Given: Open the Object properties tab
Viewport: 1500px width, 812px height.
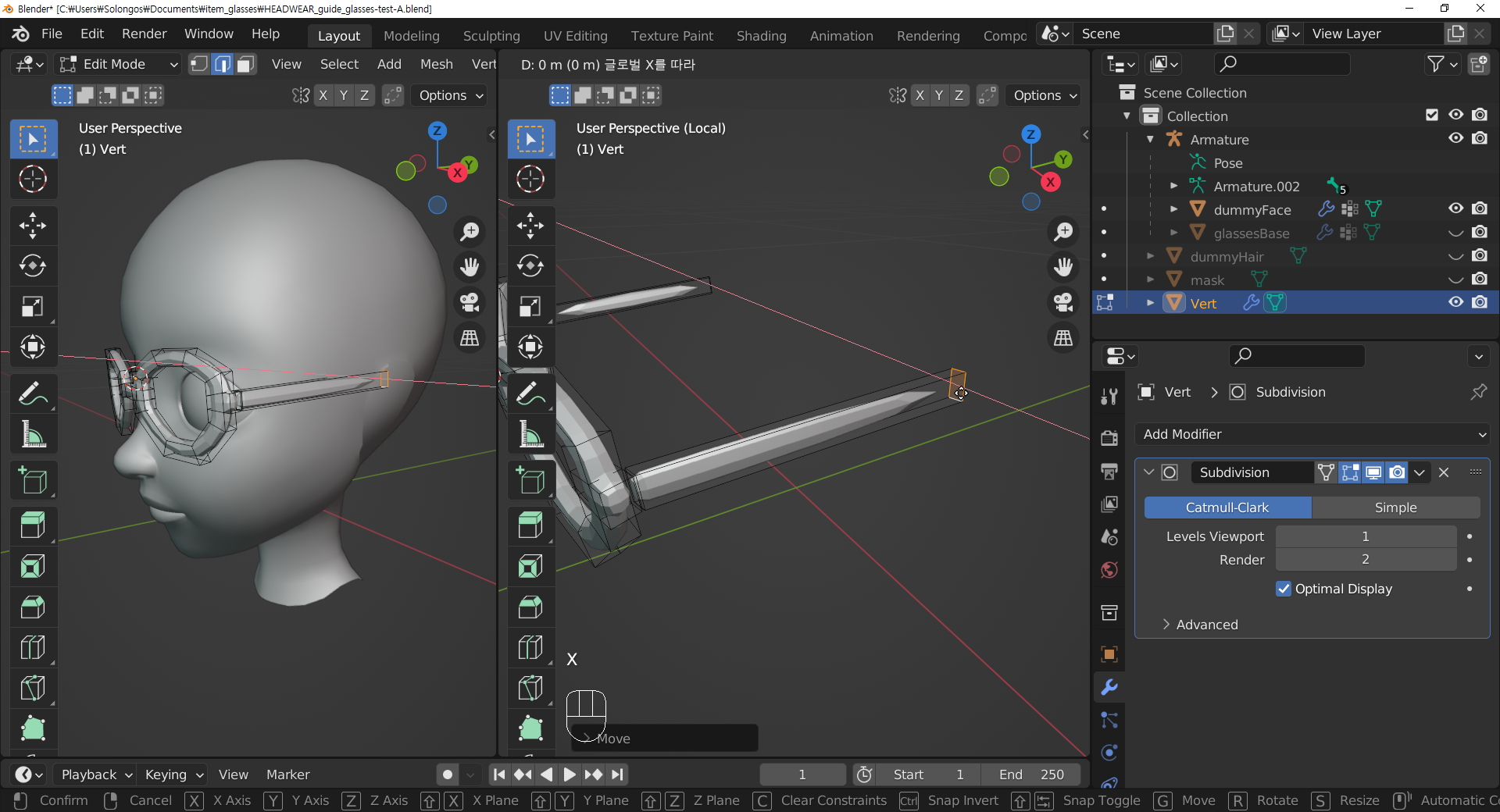Looking at the screenshot, I should pyautogui.click(x=1109, y=654).
